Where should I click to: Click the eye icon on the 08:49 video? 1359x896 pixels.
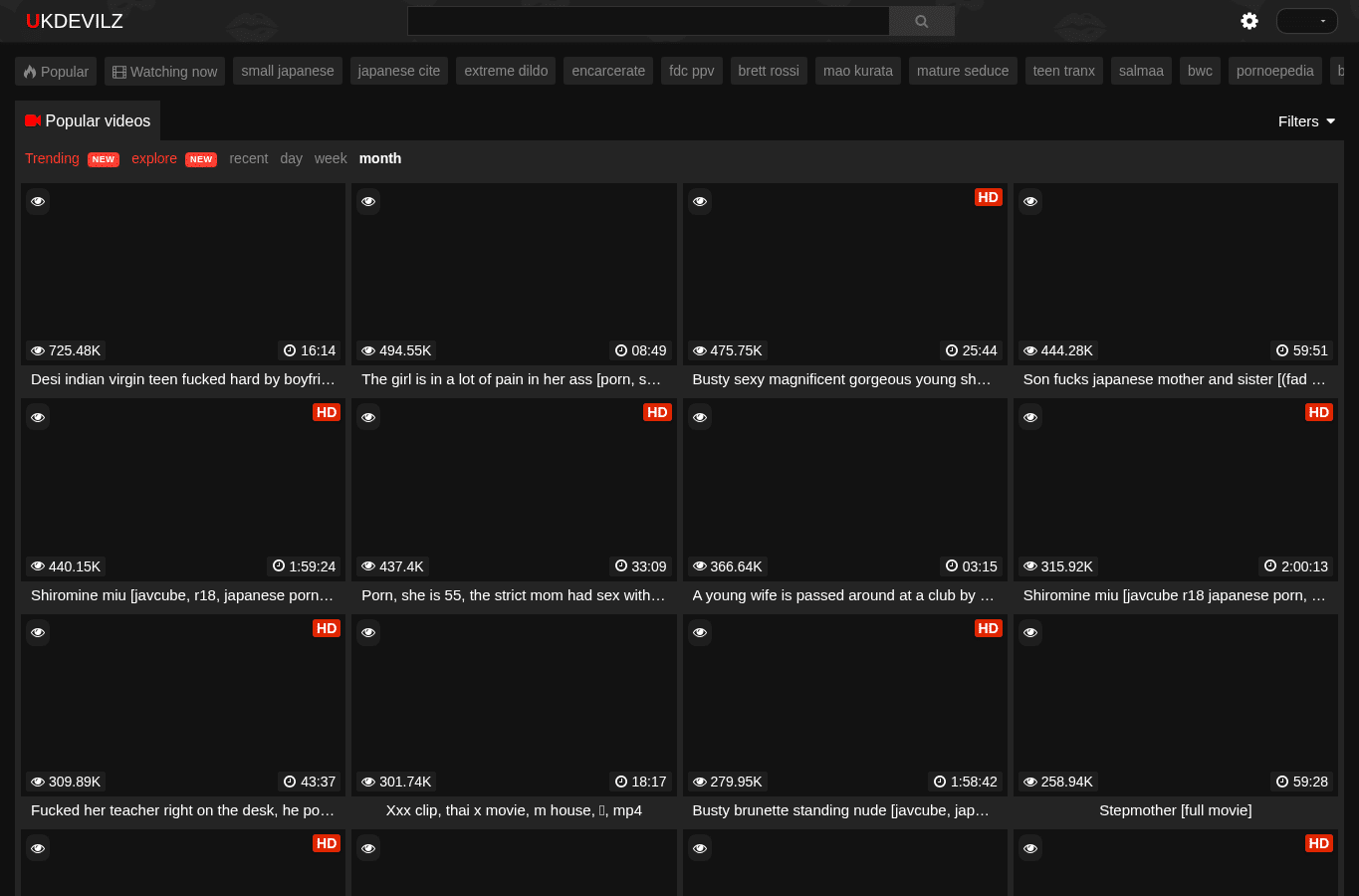point(368,201)
